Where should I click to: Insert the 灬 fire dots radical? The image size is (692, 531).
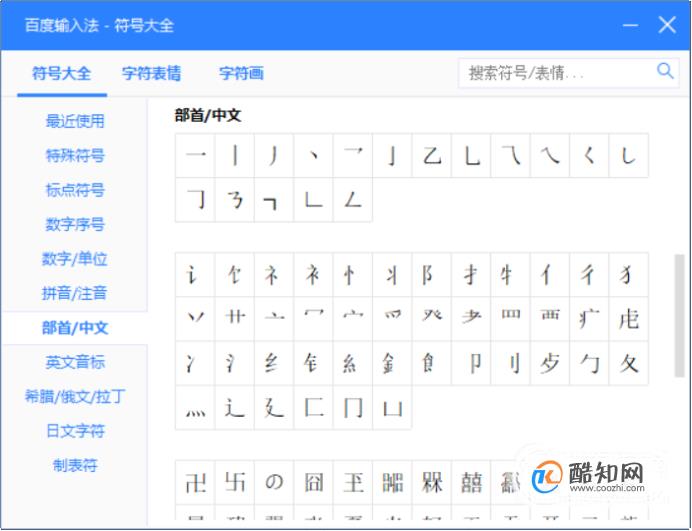pyautogui.click(x=195, y=407)
